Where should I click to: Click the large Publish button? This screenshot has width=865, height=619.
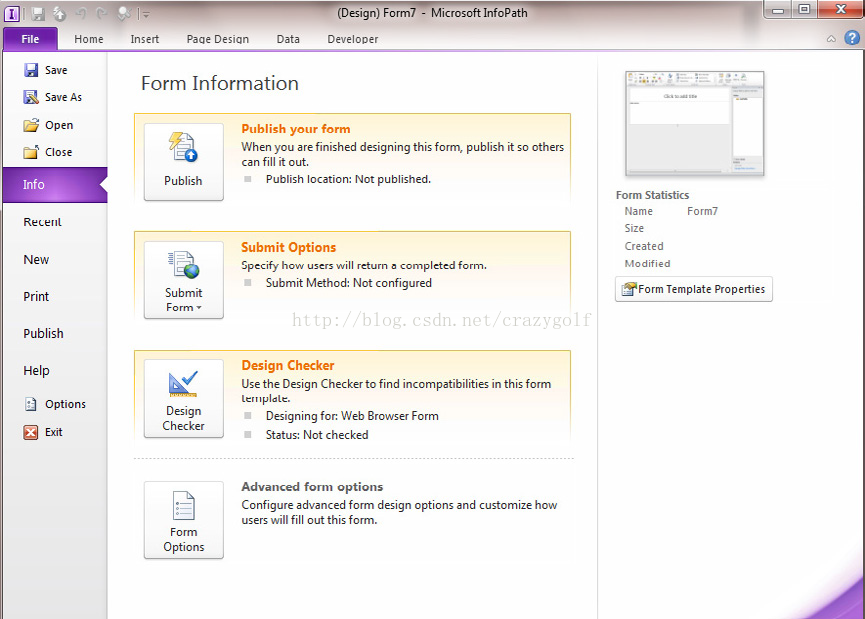pyautogui.click(x=184, y=162)
